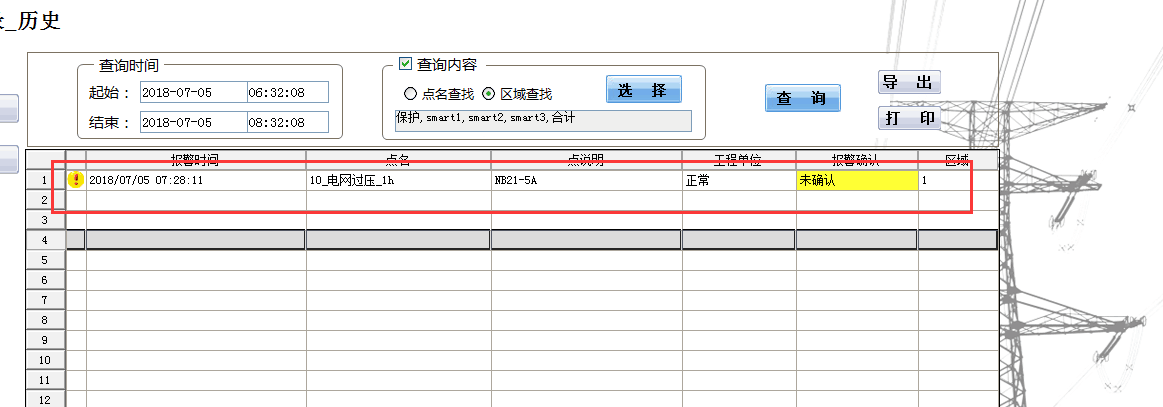Click the end time field 08:32:08
This screenshot has height=407, width=1163.
click(x=287, y=122)
